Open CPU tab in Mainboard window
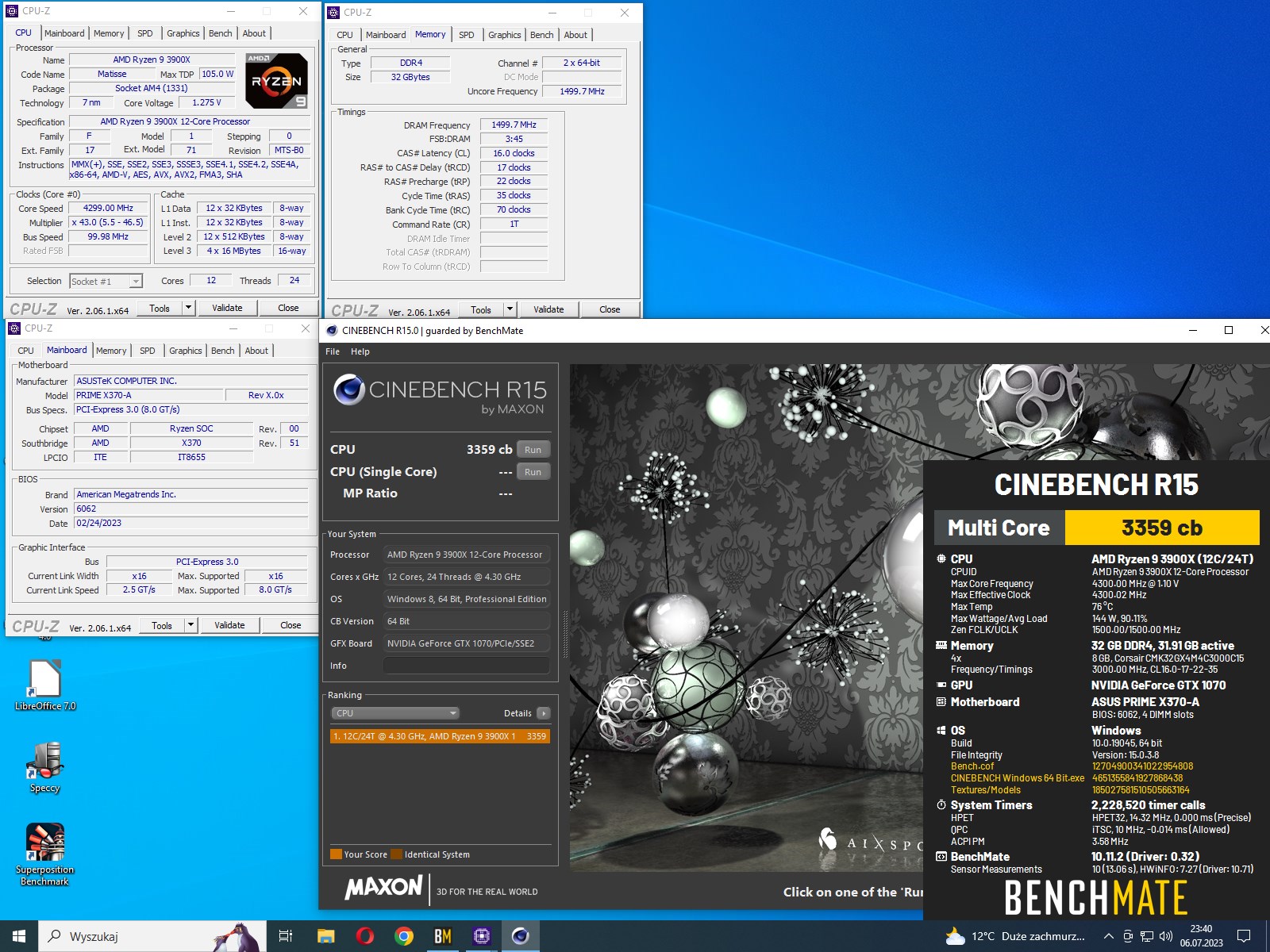This screenshot has height=952, width=1270. click(x=25, y=351)
